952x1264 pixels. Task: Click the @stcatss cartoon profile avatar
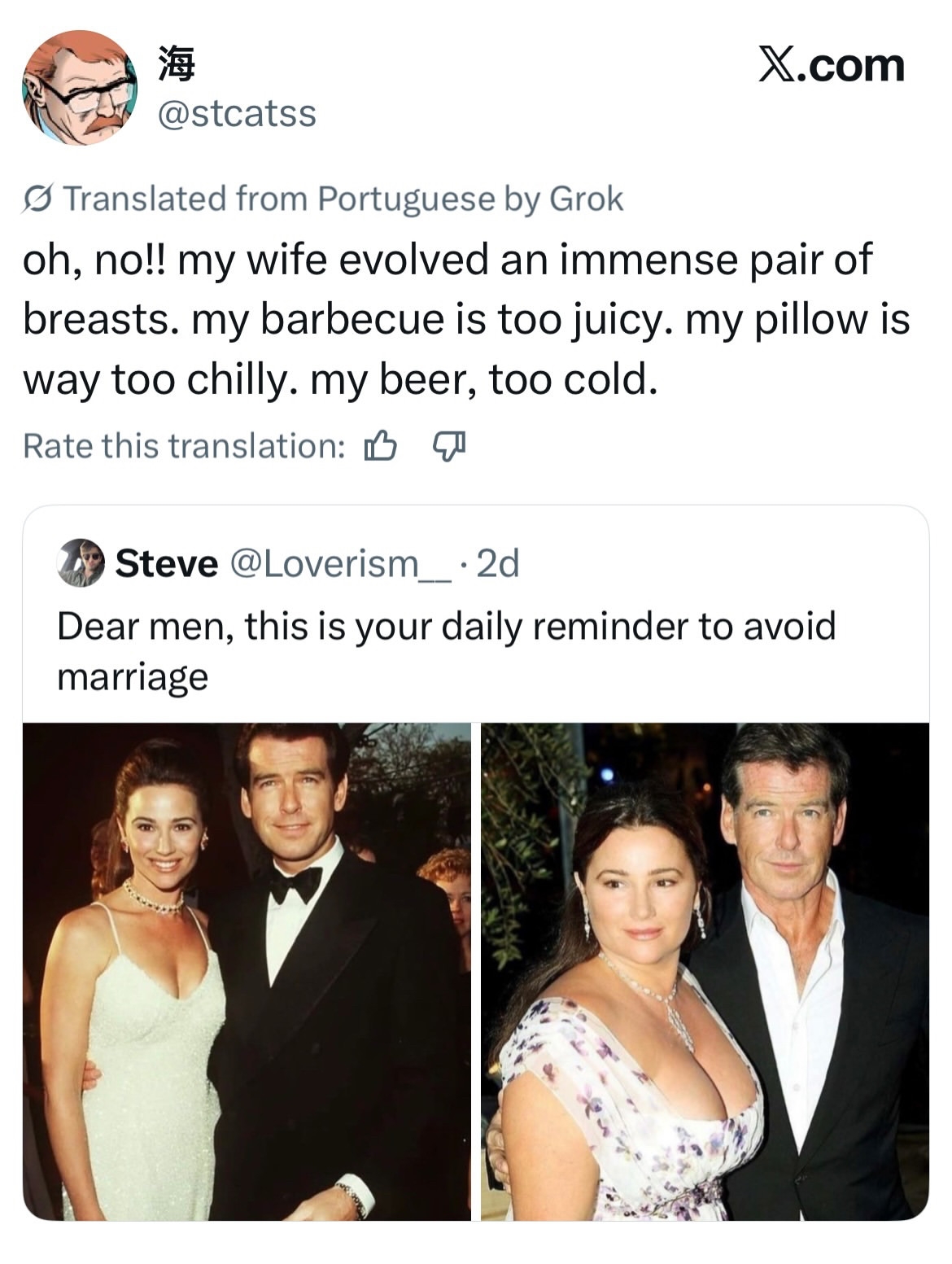pyautogui.click(x=80, y=88)
